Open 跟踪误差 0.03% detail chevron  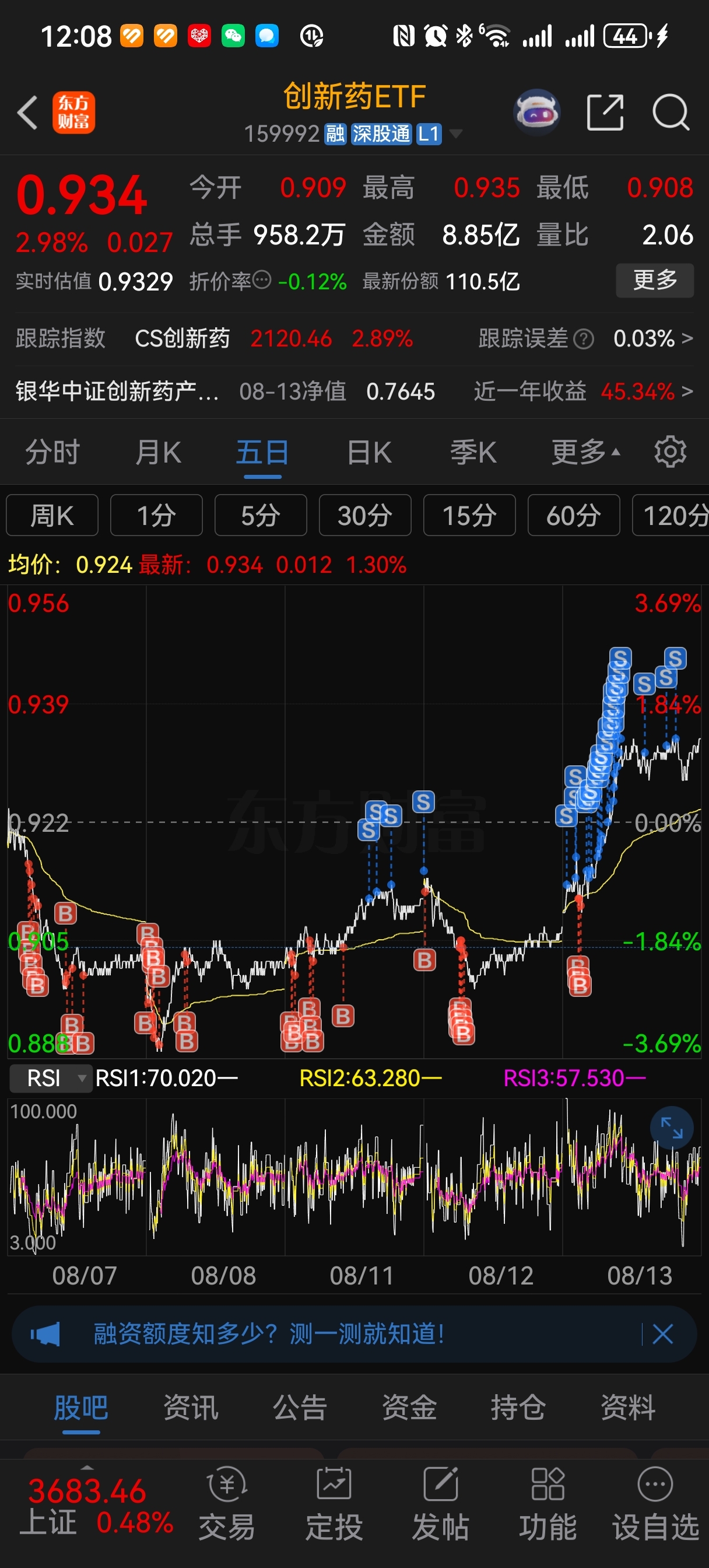[687, 338]
